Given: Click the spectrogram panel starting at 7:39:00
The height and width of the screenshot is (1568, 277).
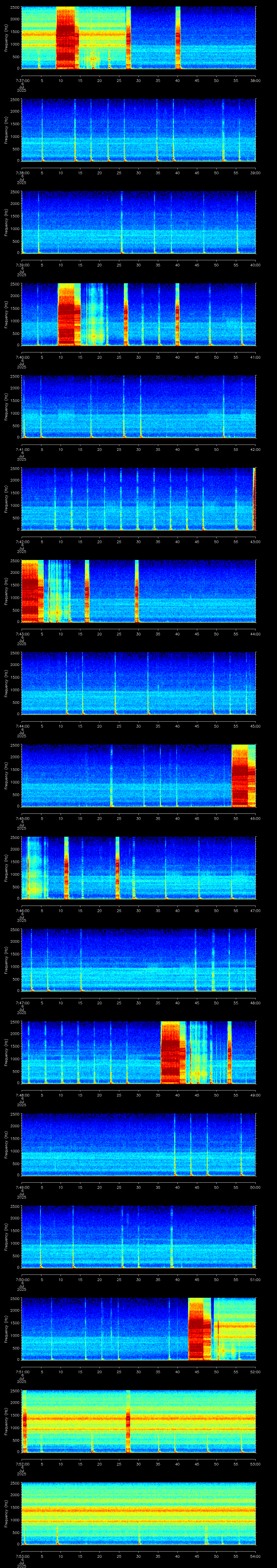Looking at the screenshot, I should pos(139,222).
